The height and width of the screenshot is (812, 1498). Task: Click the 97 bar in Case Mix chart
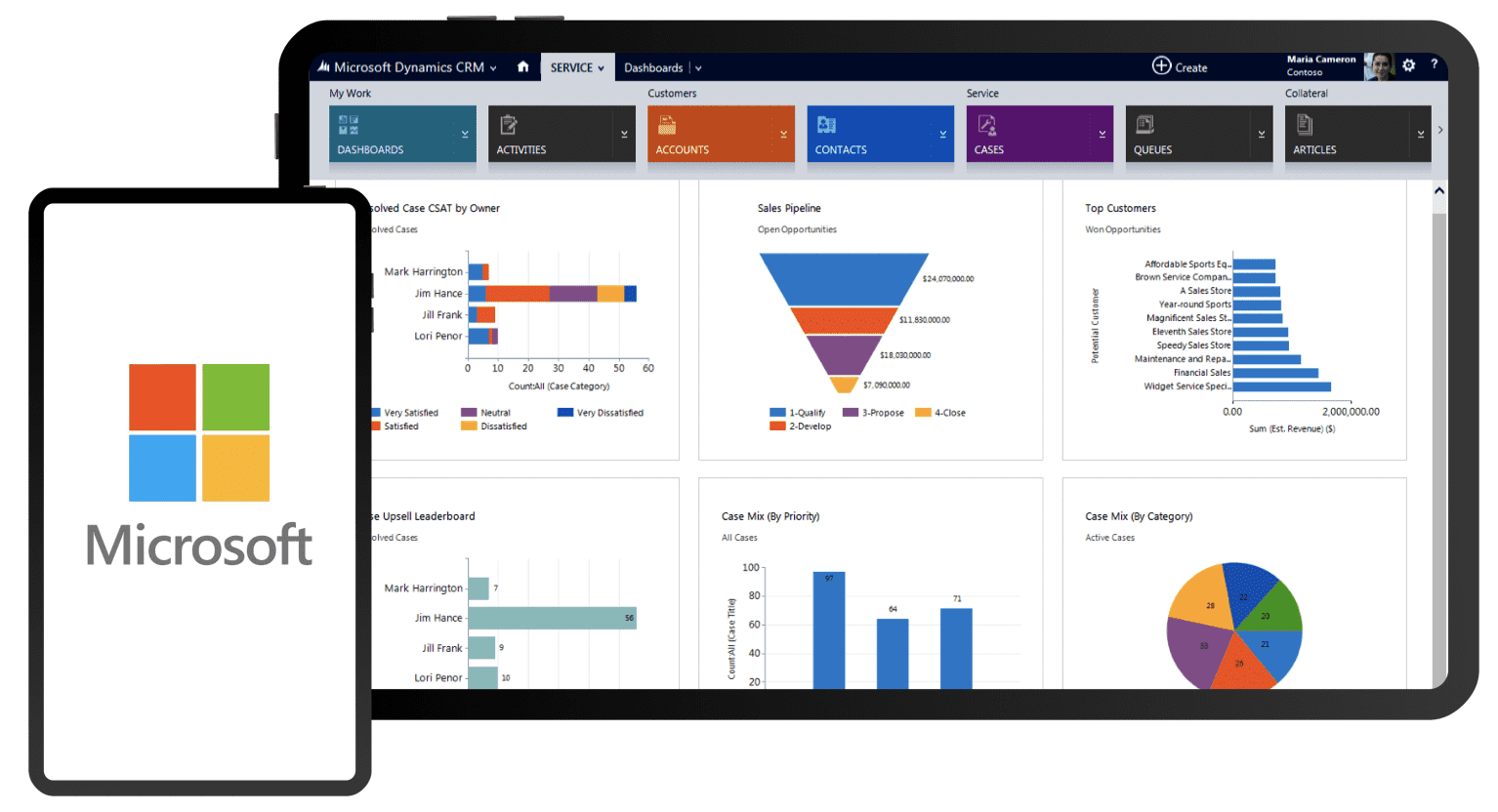pos(829,630)
